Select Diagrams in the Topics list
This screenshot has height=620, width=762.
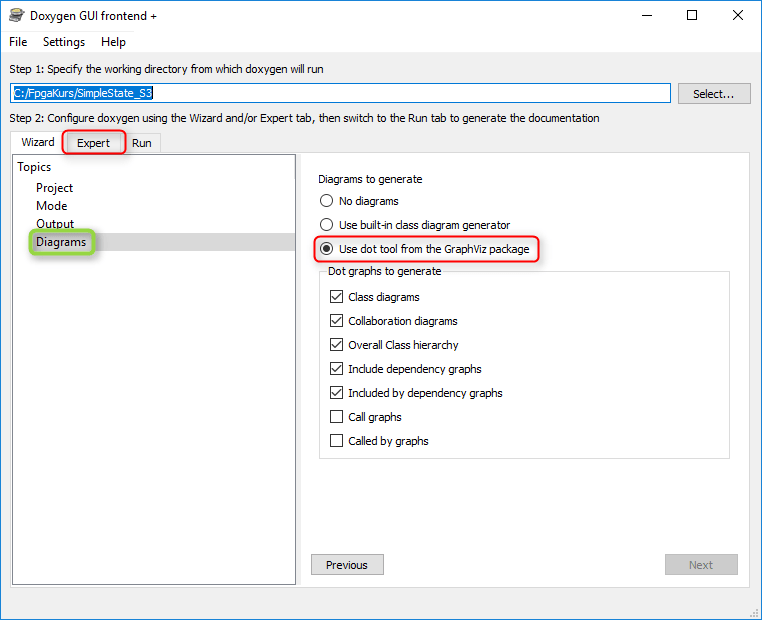(61, 242)
